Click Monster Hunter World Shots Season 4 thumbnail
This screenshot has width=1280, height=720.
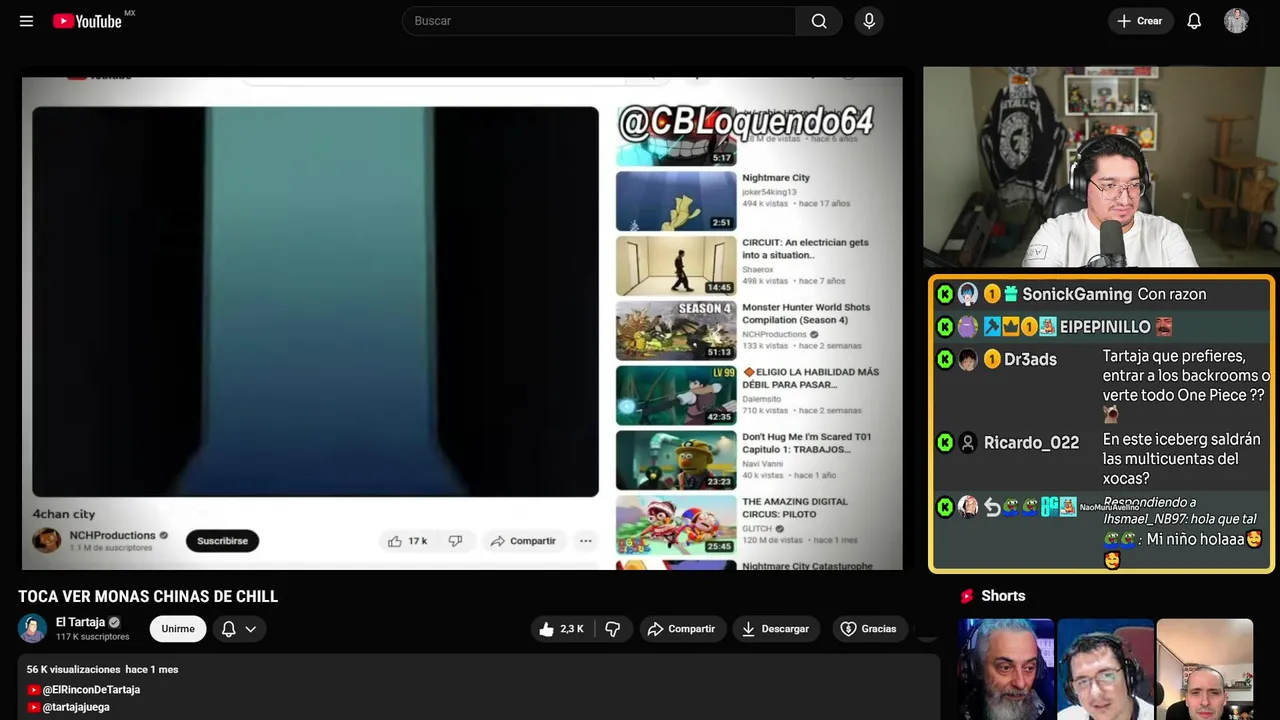[676, 330]
